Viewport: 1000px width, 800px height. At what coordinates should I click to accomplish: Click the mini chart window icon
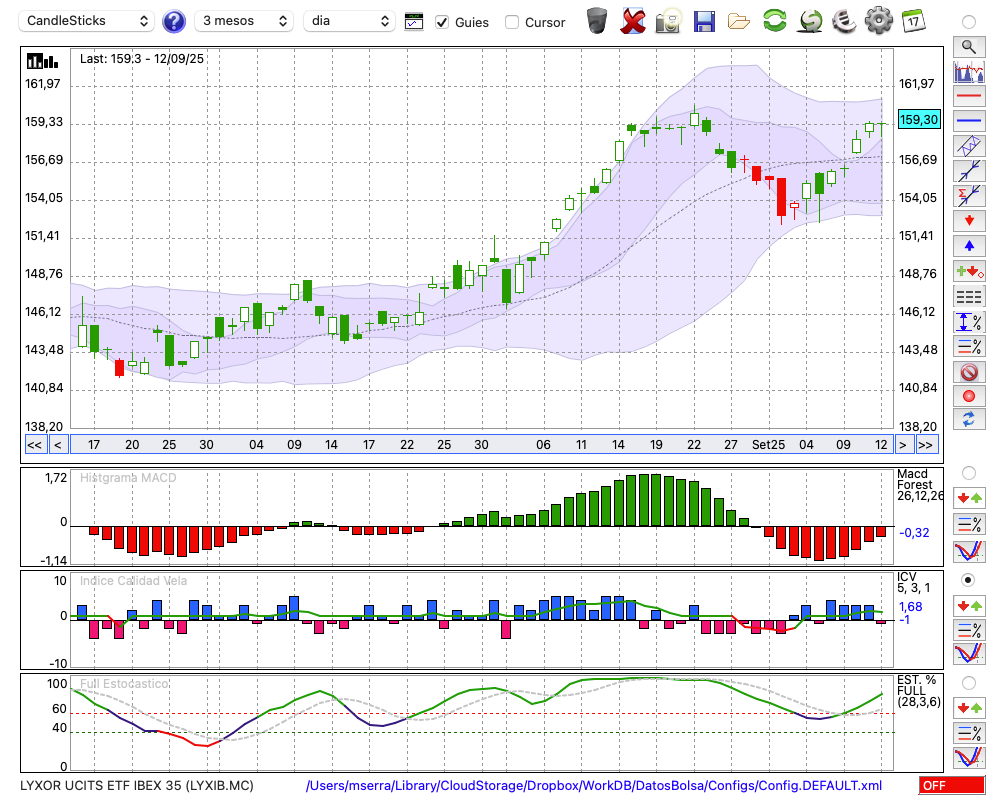(x=414, y=22)
